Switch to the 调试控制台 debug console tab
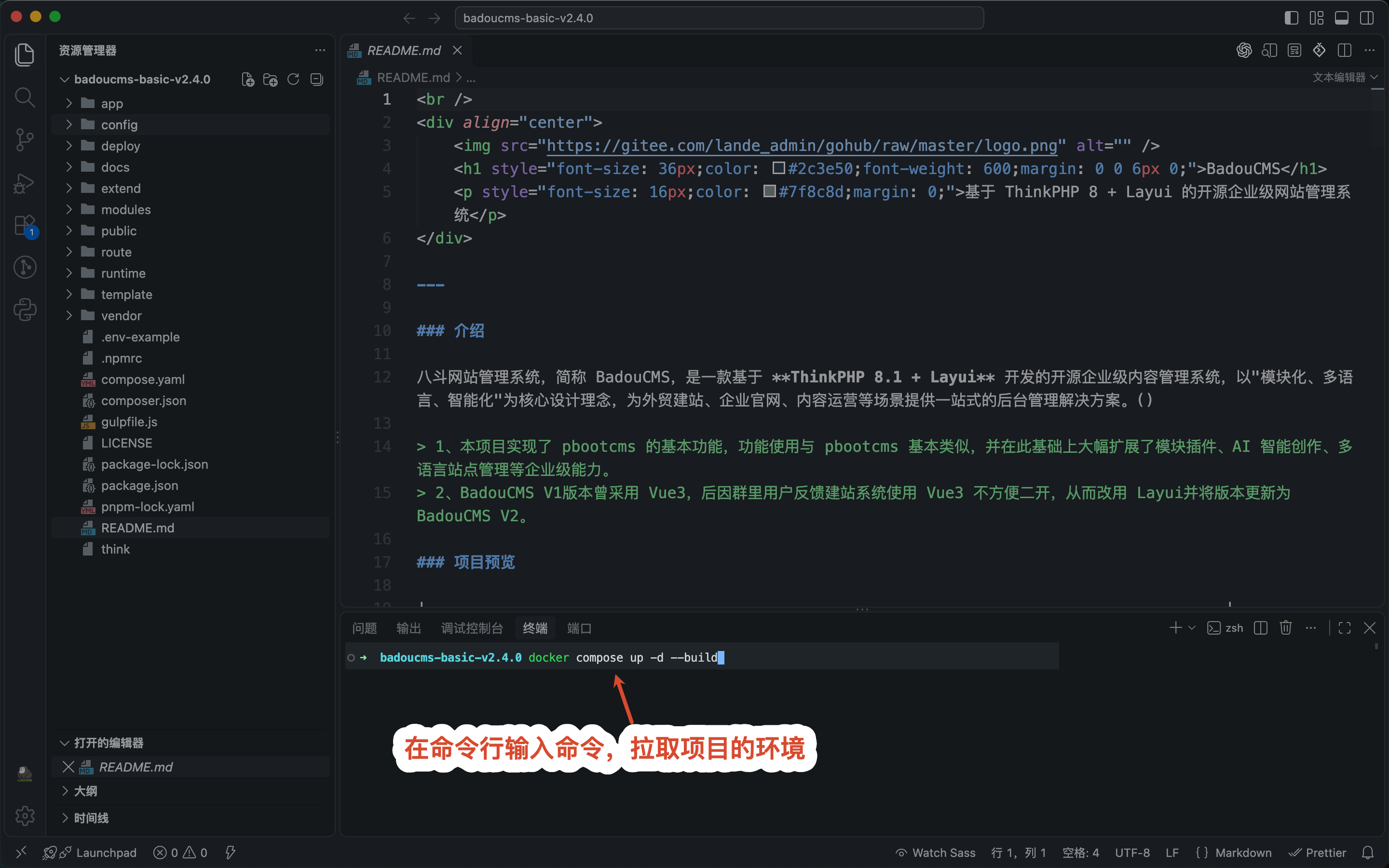1389x868 pixels. 472,628
